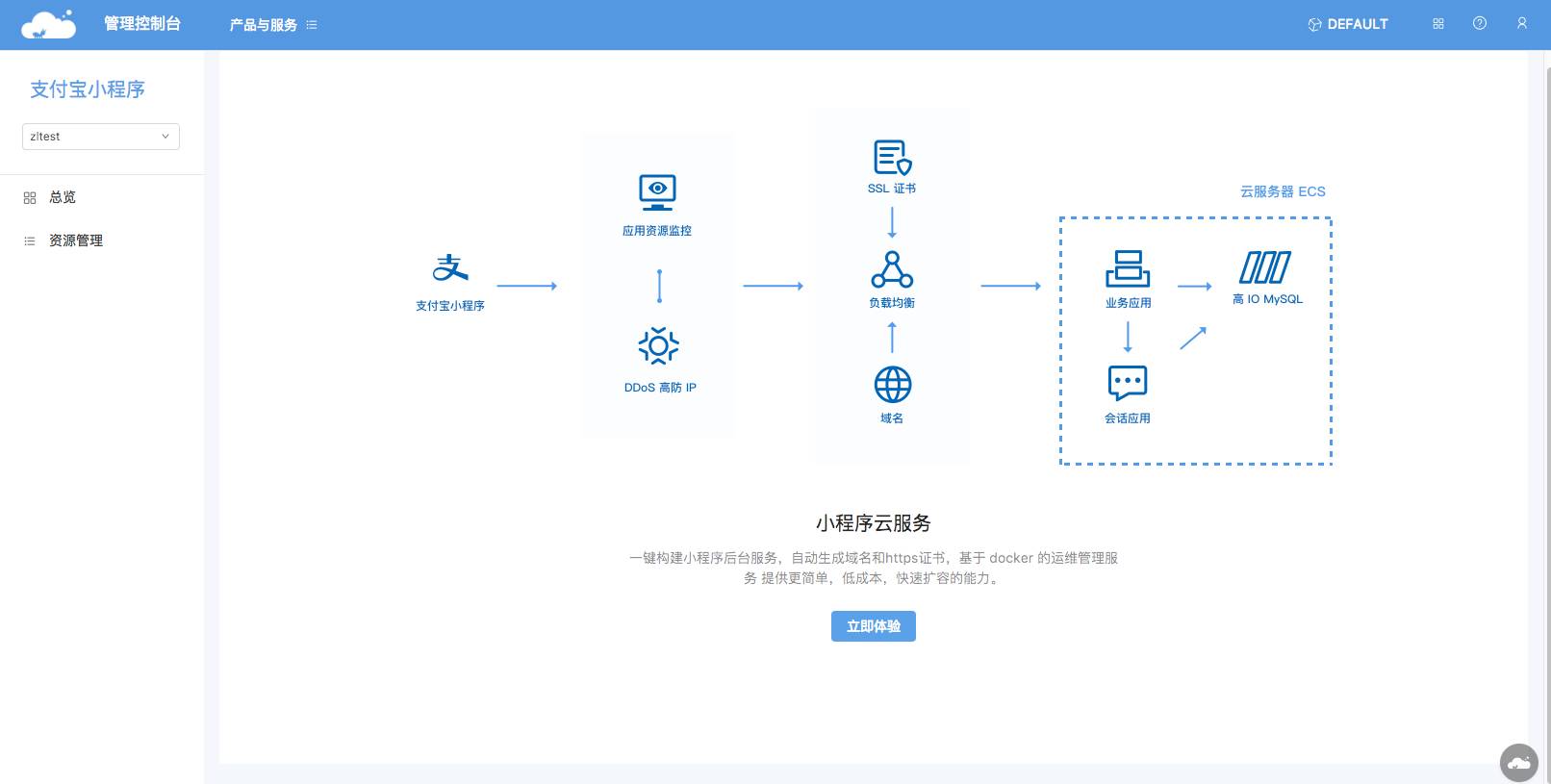Click the 会话应用 label text
This screenshot has width=1551, height=784.
click(x=1128, y=418)
